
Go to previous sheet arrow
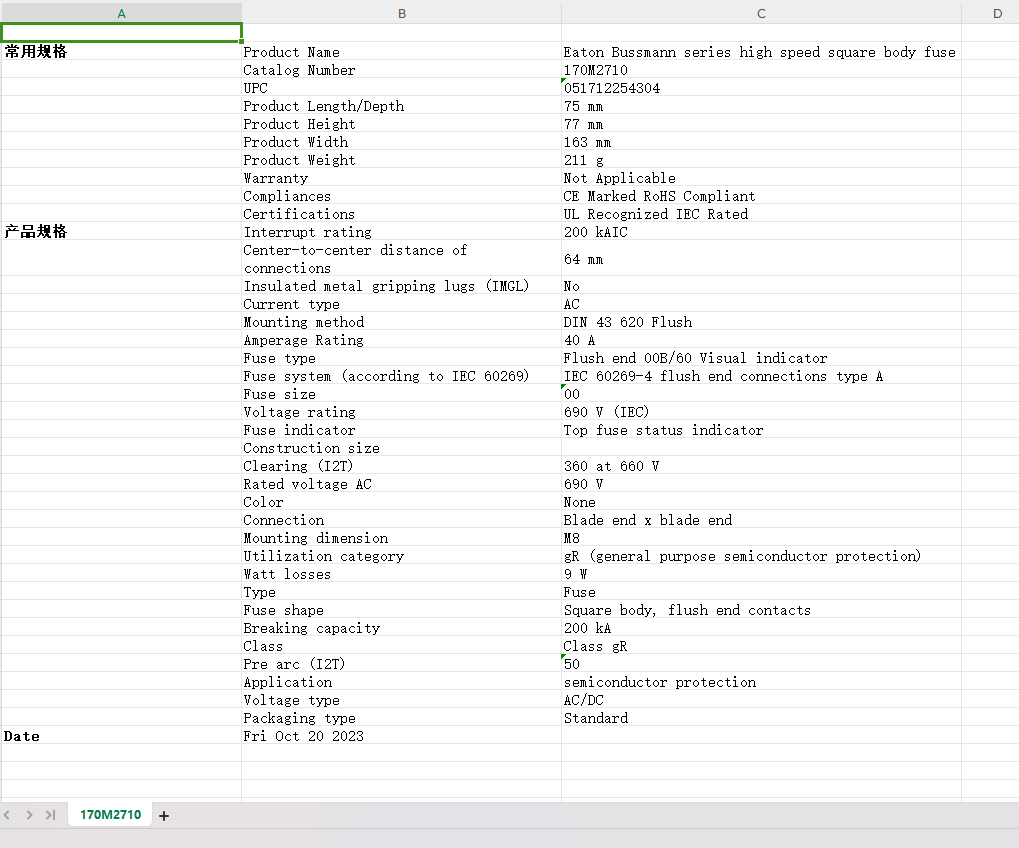click(x=7, y=815)
